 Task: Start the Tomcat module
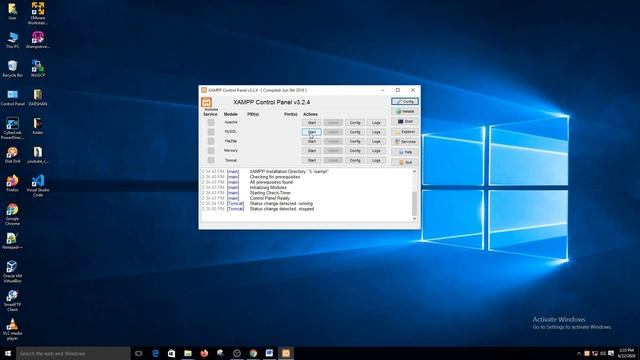pyautogui.click(x=311, y=160)
